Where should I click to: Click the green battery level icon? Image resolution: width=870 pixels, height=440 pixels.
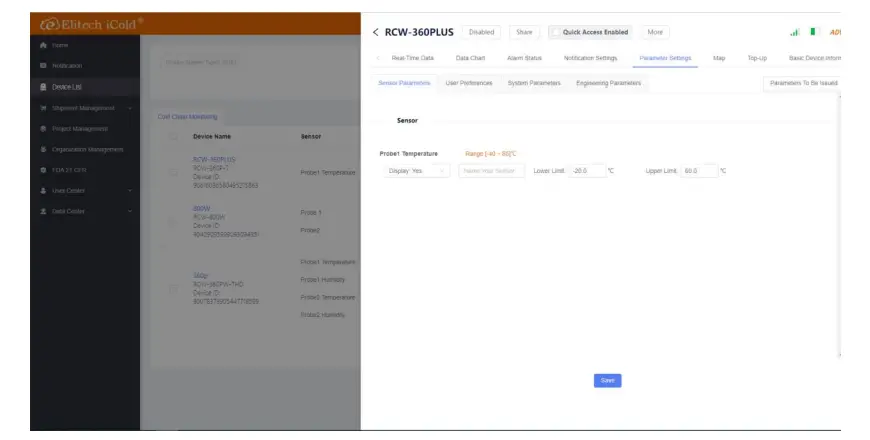813,32
